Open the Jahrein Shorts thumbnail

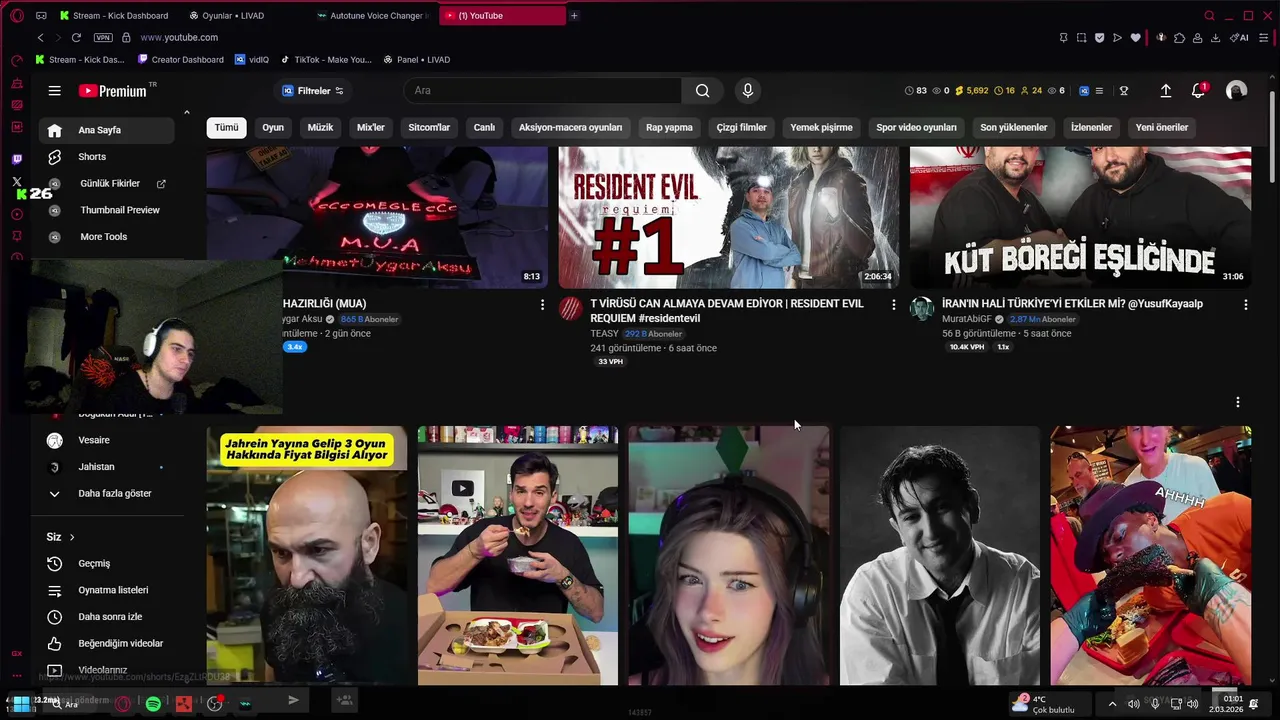(x=307, y=556)
